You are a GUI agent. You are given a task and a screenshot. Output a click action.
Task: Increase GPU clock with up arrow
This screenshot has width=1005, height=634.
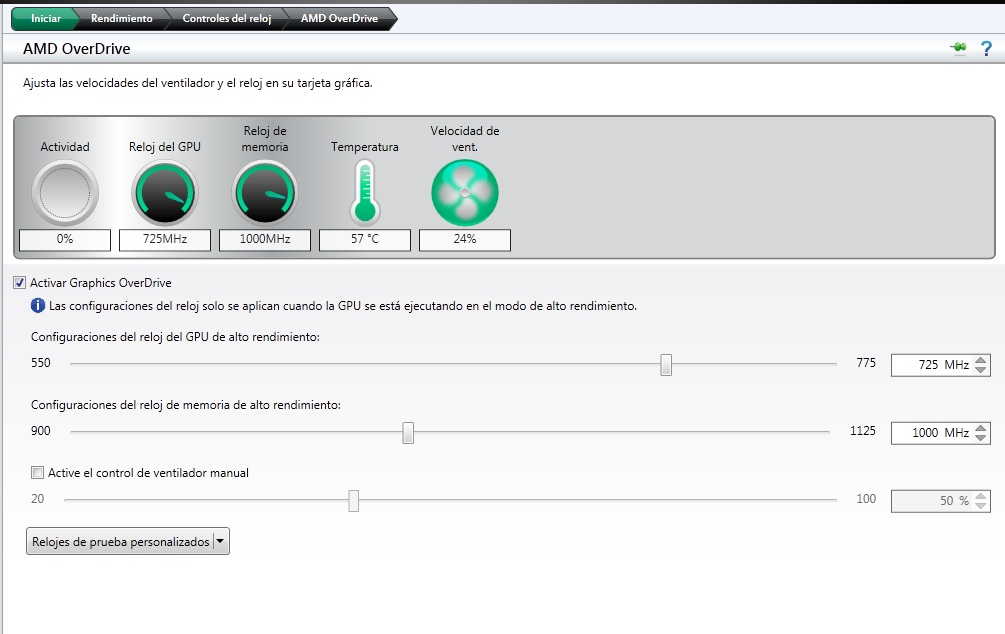(981, 360)
